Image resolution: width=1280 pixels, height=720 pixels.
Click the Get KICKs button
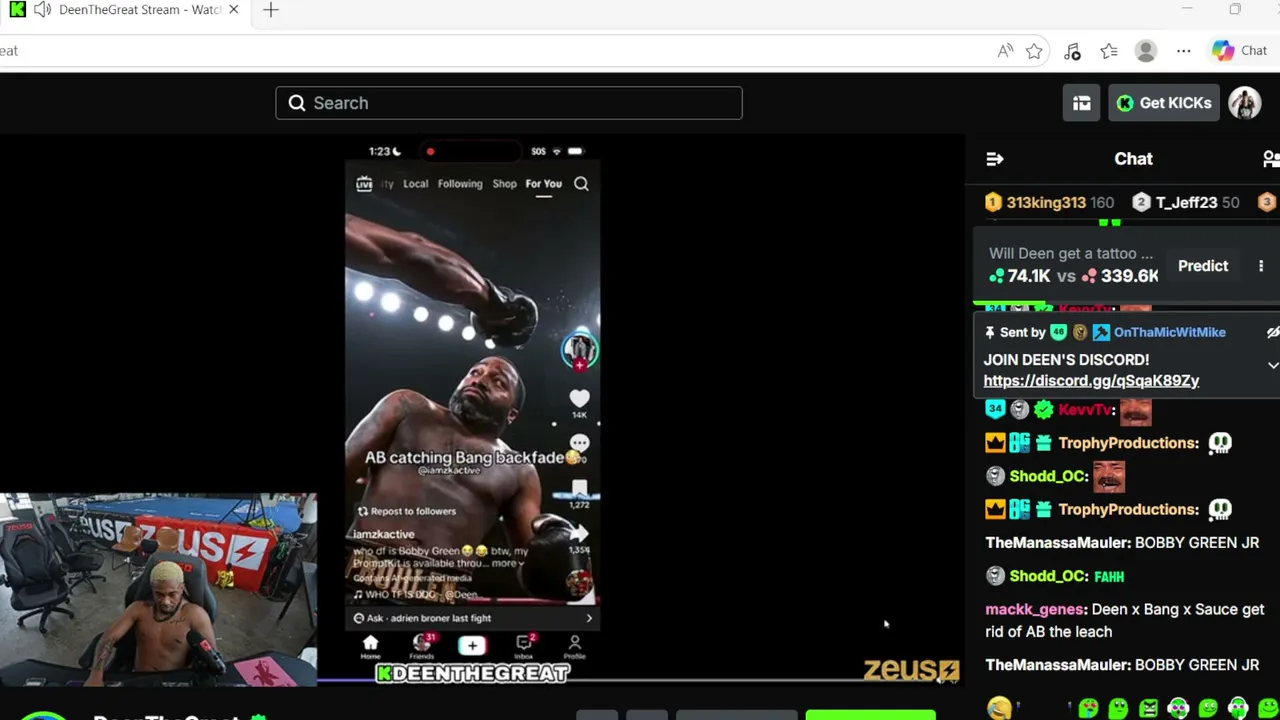pyautogui.click(x=1164, y=103)
